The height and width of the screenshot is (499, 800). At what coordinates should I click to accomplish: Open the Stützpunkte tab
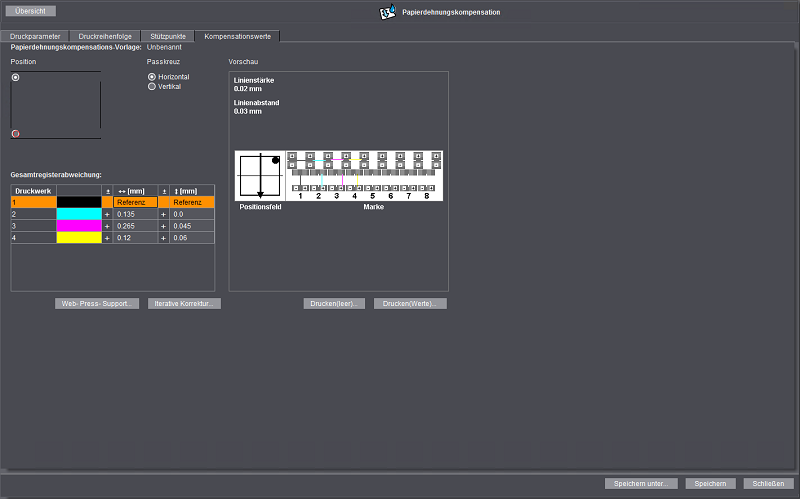click(167, 36)
